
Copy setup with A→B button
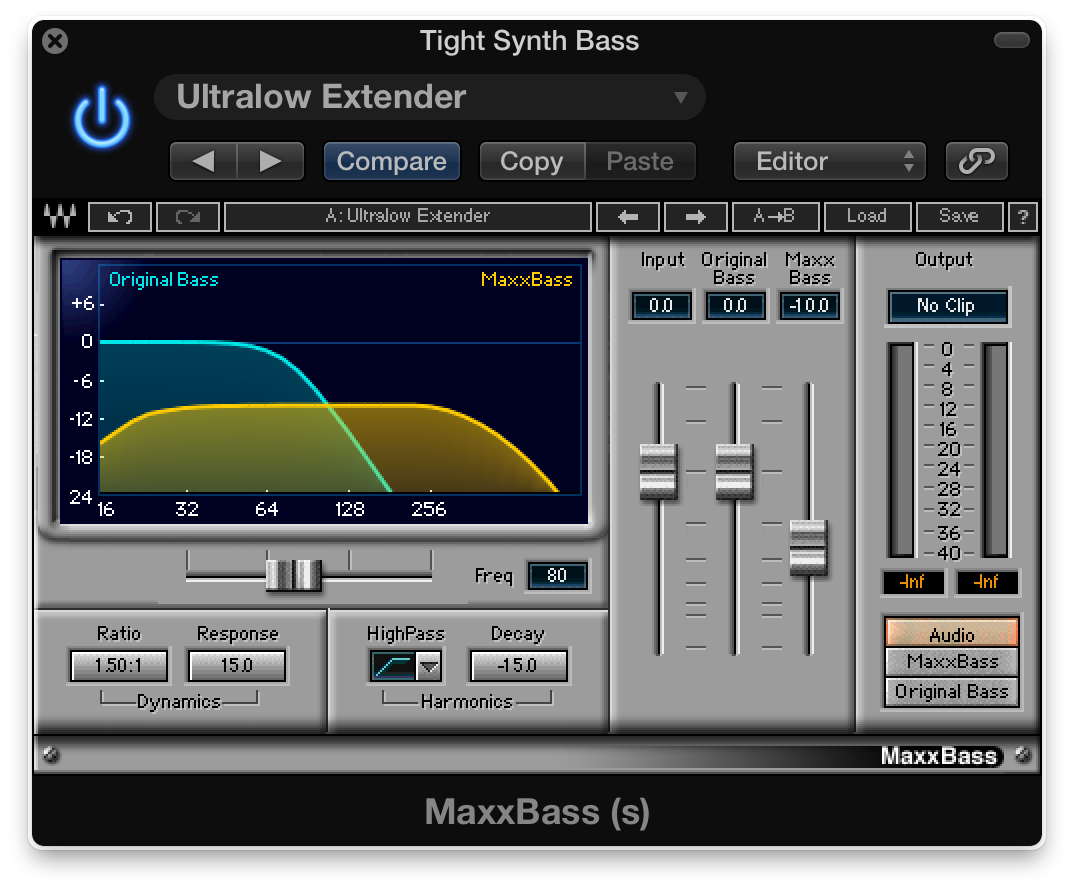coord(775,217)
